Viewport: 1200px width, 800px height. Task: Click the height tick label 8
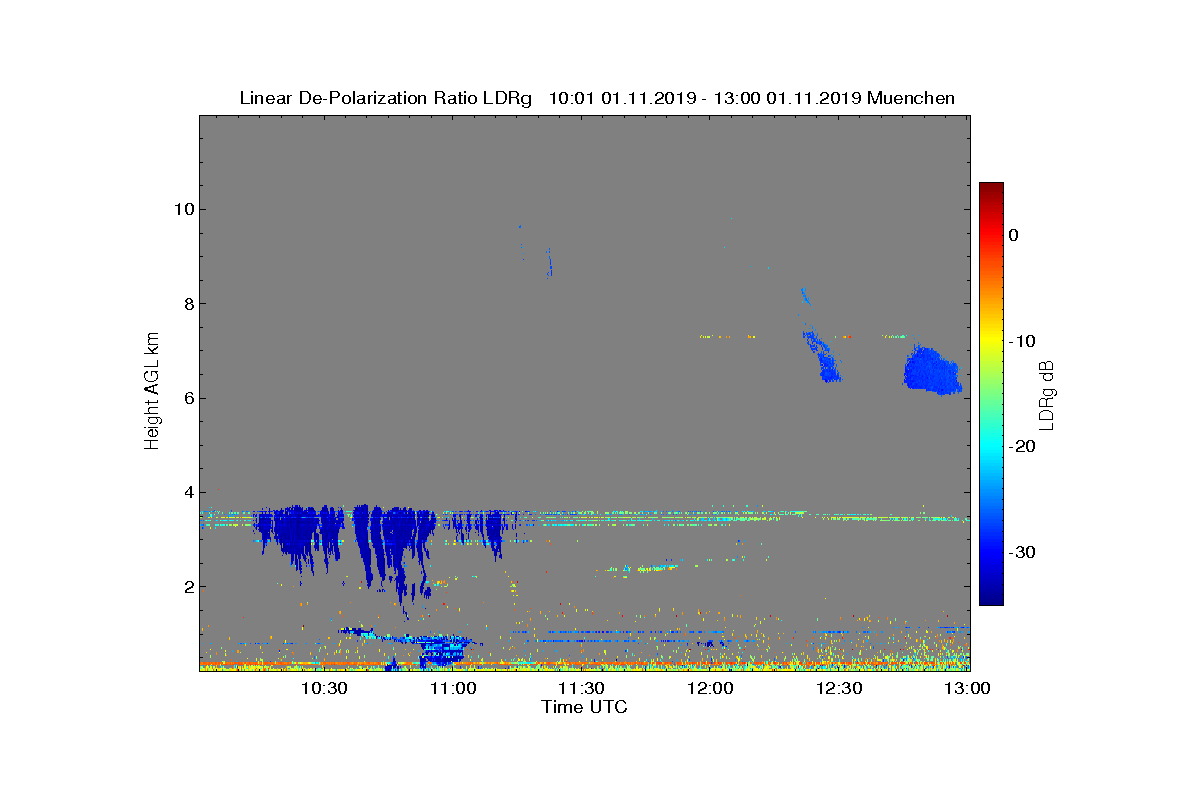coord(187,304)
